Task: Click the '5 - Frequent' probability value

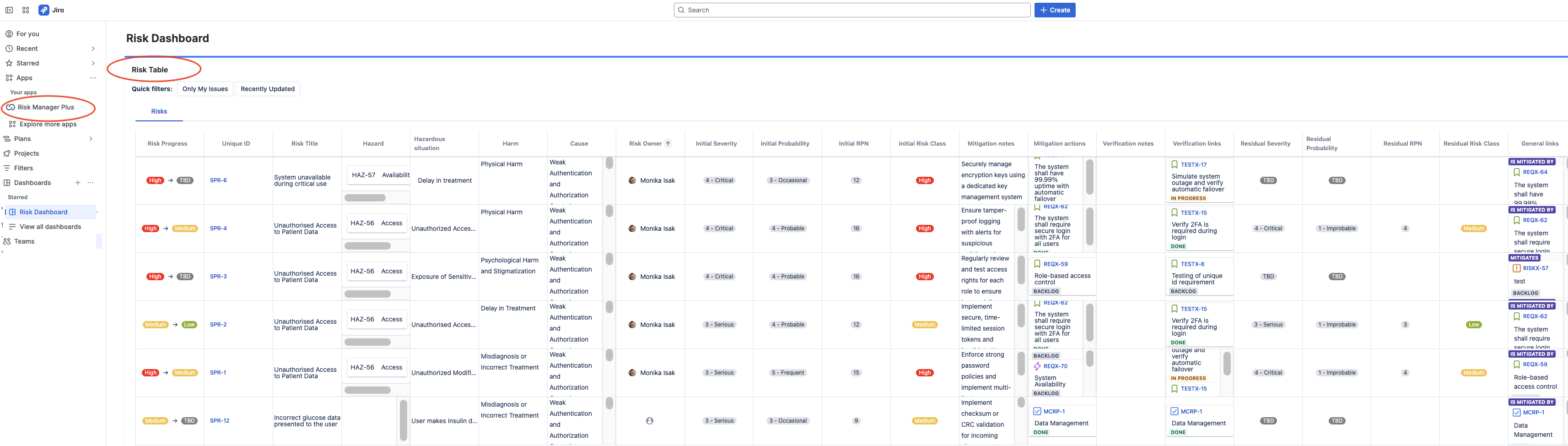Action: 787,373
